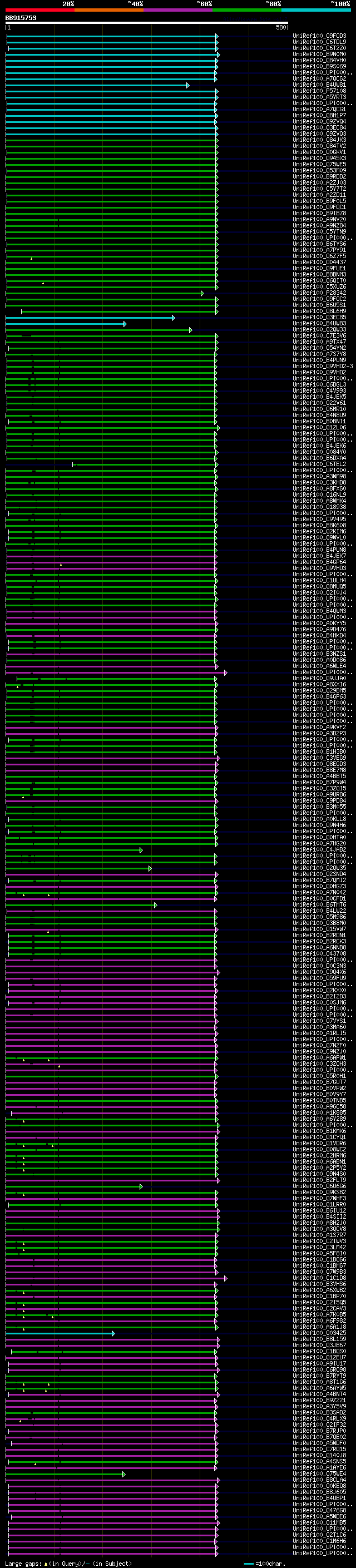Image resolution: width=356 pixels, height=1568 pixels.
Task: Select hit UniRef100_Q75WE4
Action: pyautogui.click(x=319, y=1473)
